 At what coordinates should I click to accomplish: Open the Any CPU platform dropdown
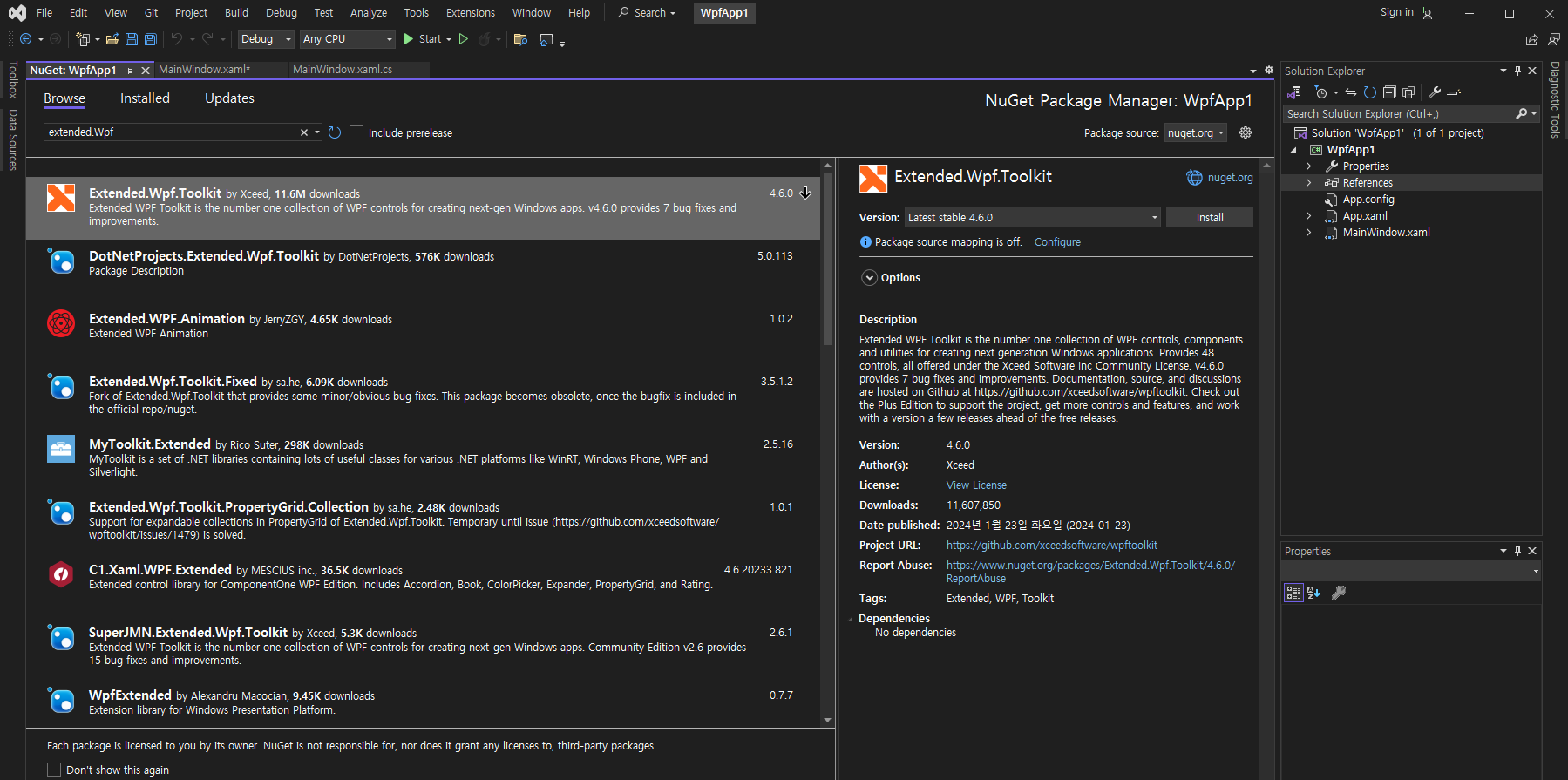pyautogui.click(x=349, y=39)
